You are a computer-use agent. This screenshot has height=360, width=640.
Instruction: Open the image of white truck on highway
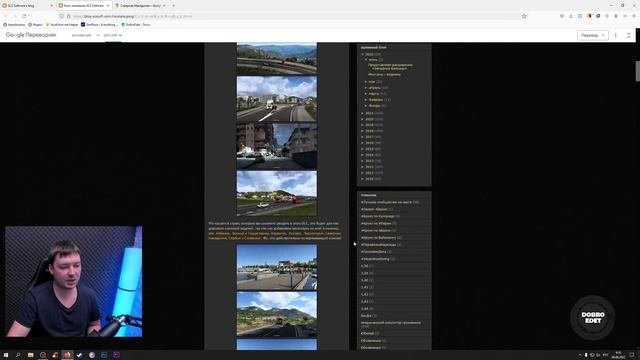277,99
